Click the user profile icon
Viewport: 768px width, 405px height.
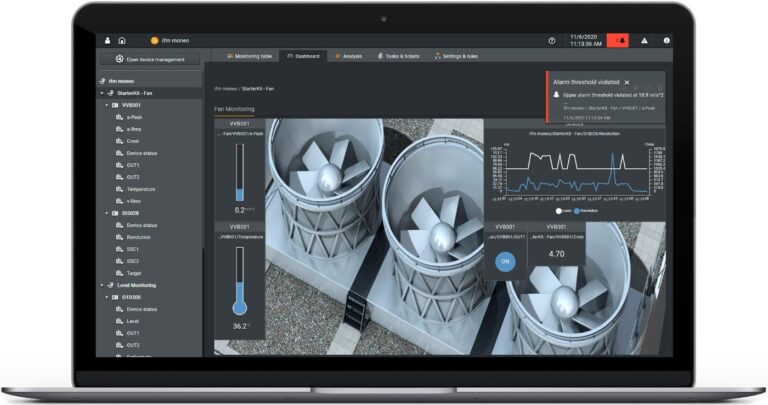coord(108,41)
